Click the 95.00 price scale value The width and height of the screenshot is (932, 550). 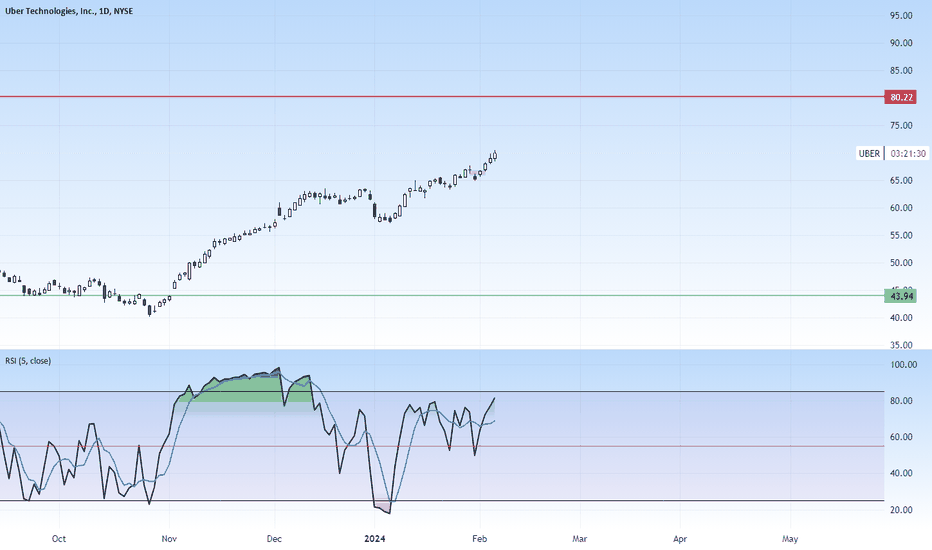(901, 15)
